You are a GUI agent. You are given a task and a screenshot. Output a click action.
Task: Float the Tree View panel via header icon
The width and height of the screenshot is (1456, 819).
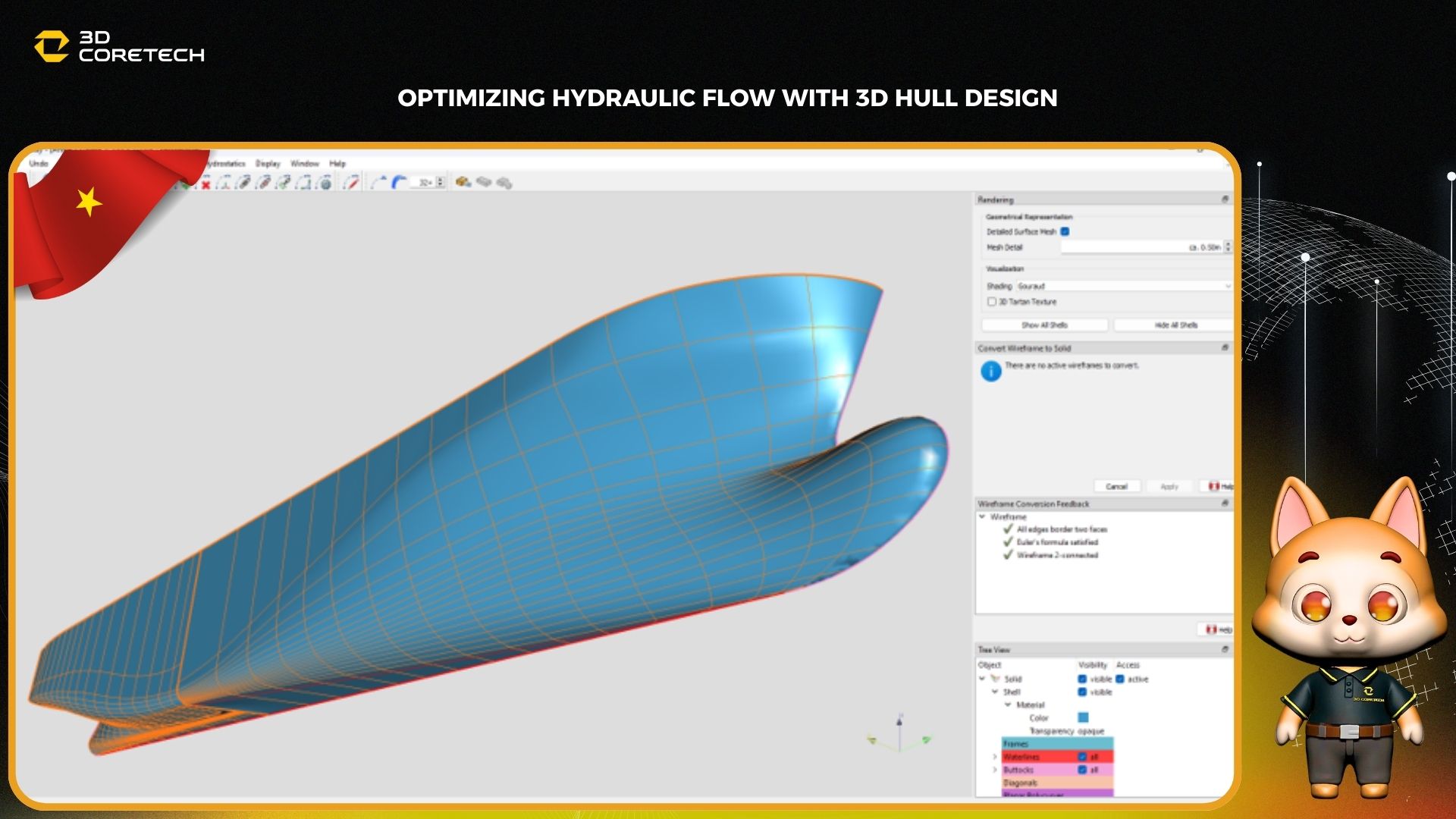point(1225,650)
